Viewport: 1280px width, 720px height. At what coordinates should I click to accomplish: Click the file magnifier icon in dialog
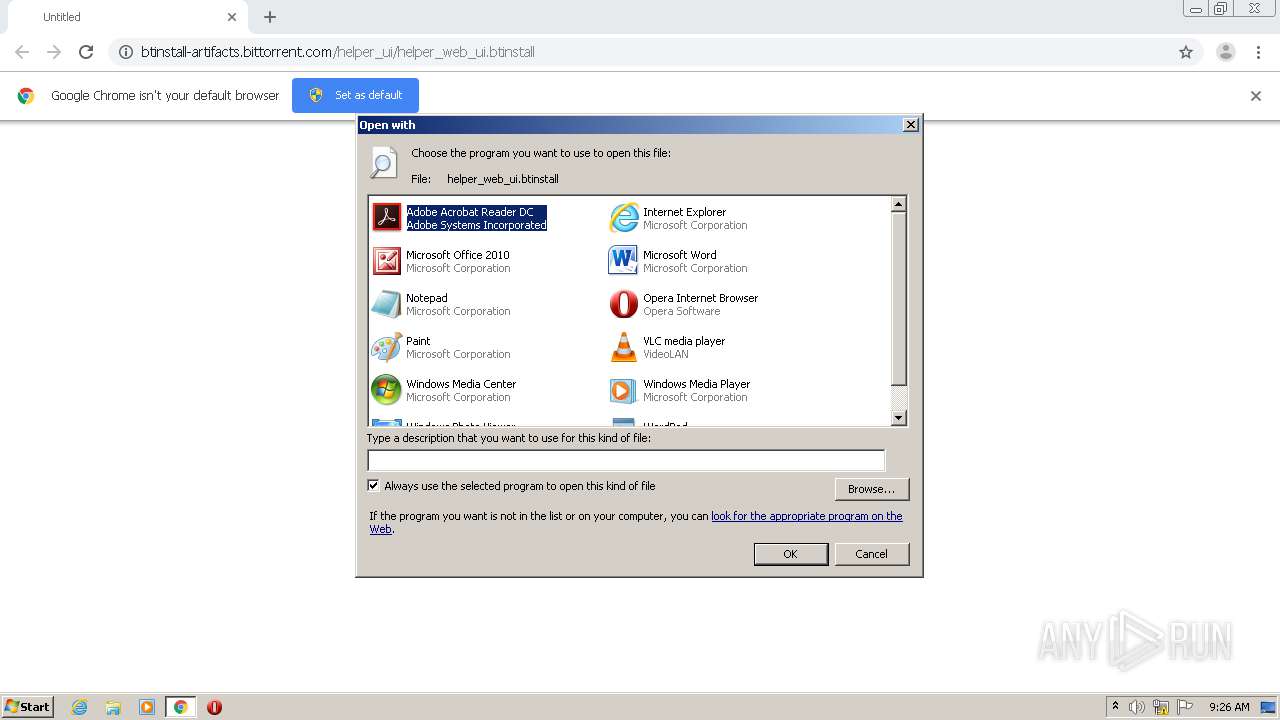(383, 162)
